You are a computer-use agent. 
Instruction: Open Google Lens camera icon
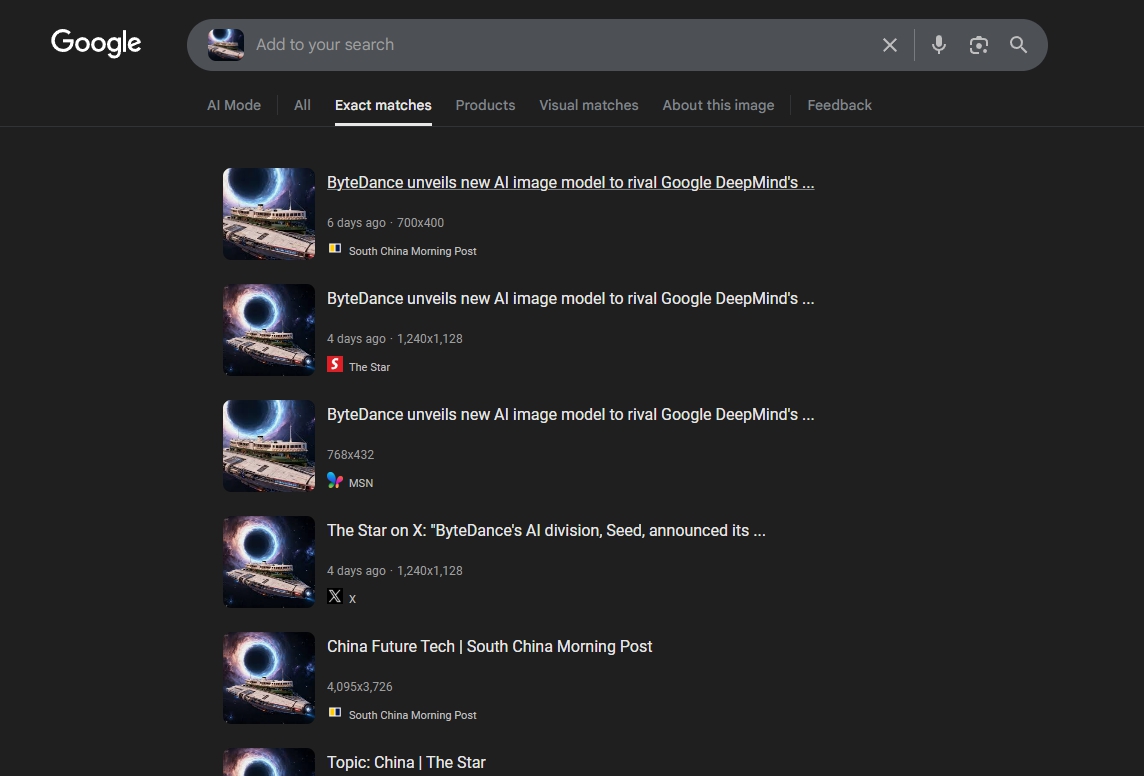[978, 45]
